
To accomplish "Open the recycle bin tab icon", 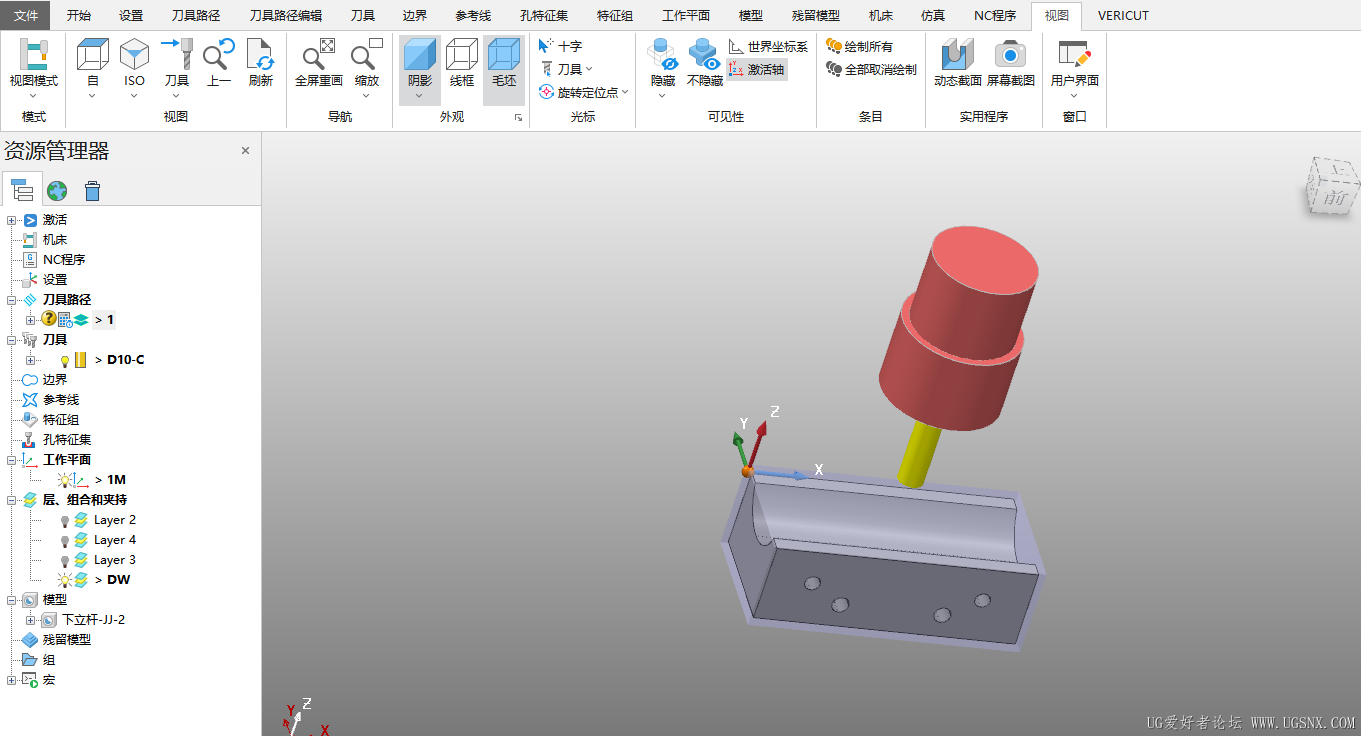I will (x=92, y=190).
